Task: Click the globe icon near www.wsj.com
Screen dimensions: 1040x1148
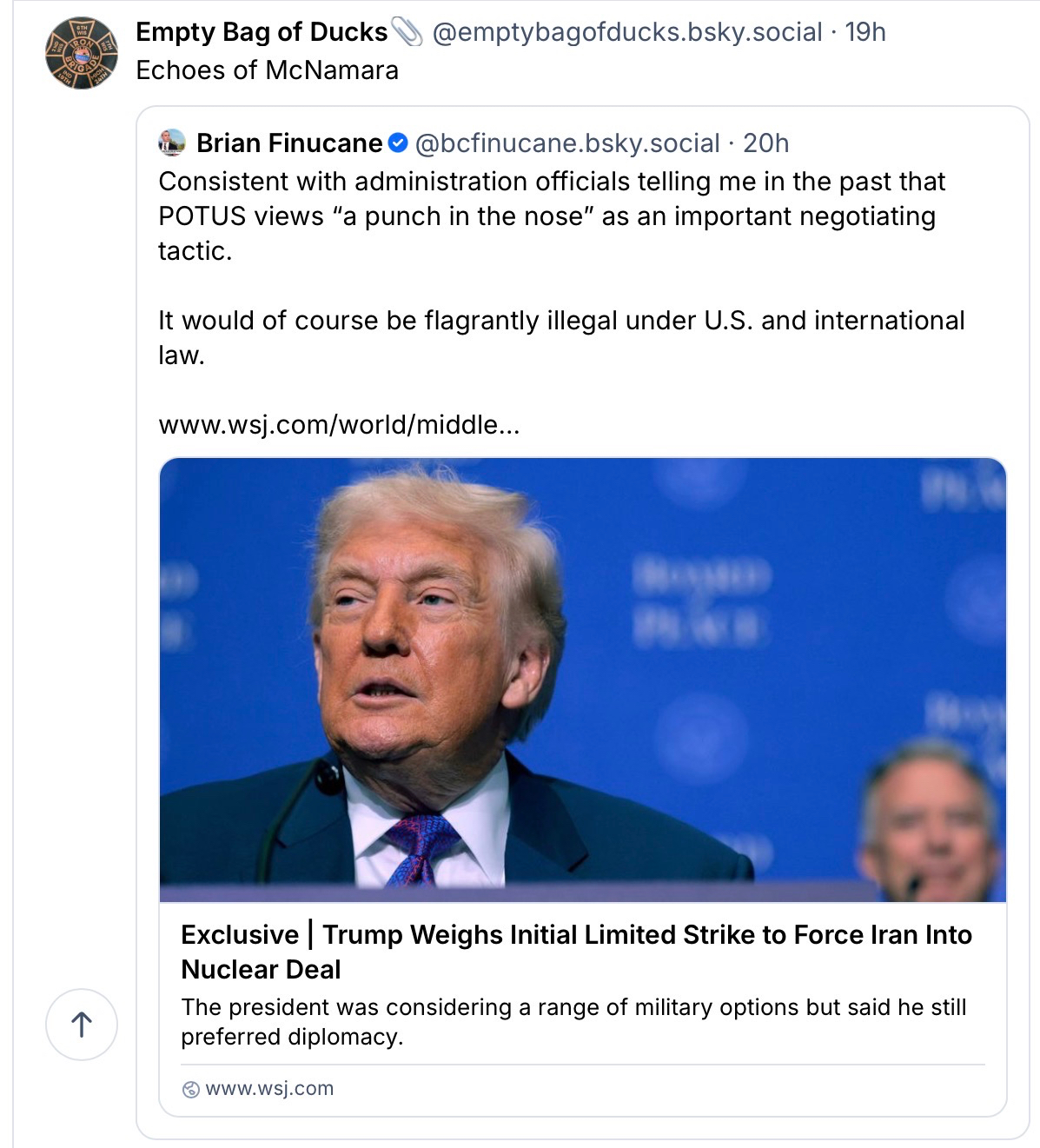Action: click(191, 1090)
